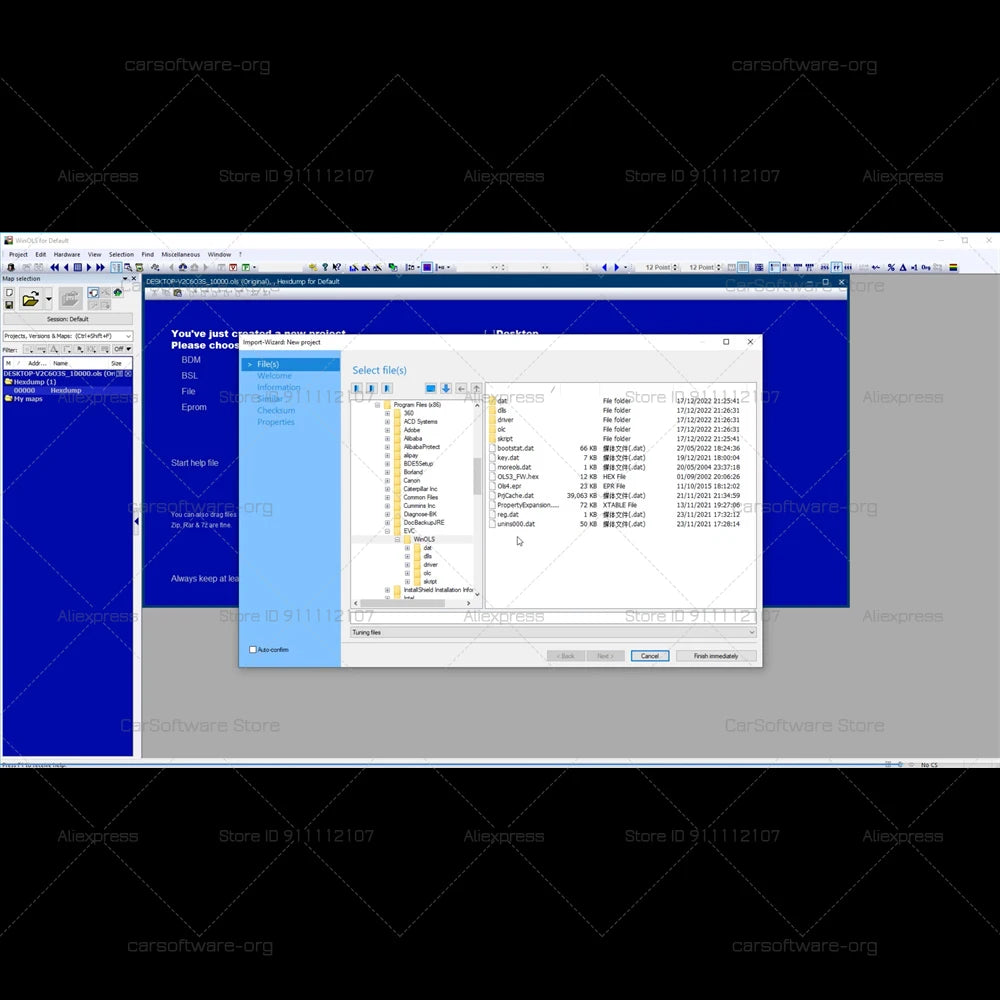Click the percent display icon in toolbar
Image resolution: width=1000 pixels, height=1000 pixels.
click(890, 268)
